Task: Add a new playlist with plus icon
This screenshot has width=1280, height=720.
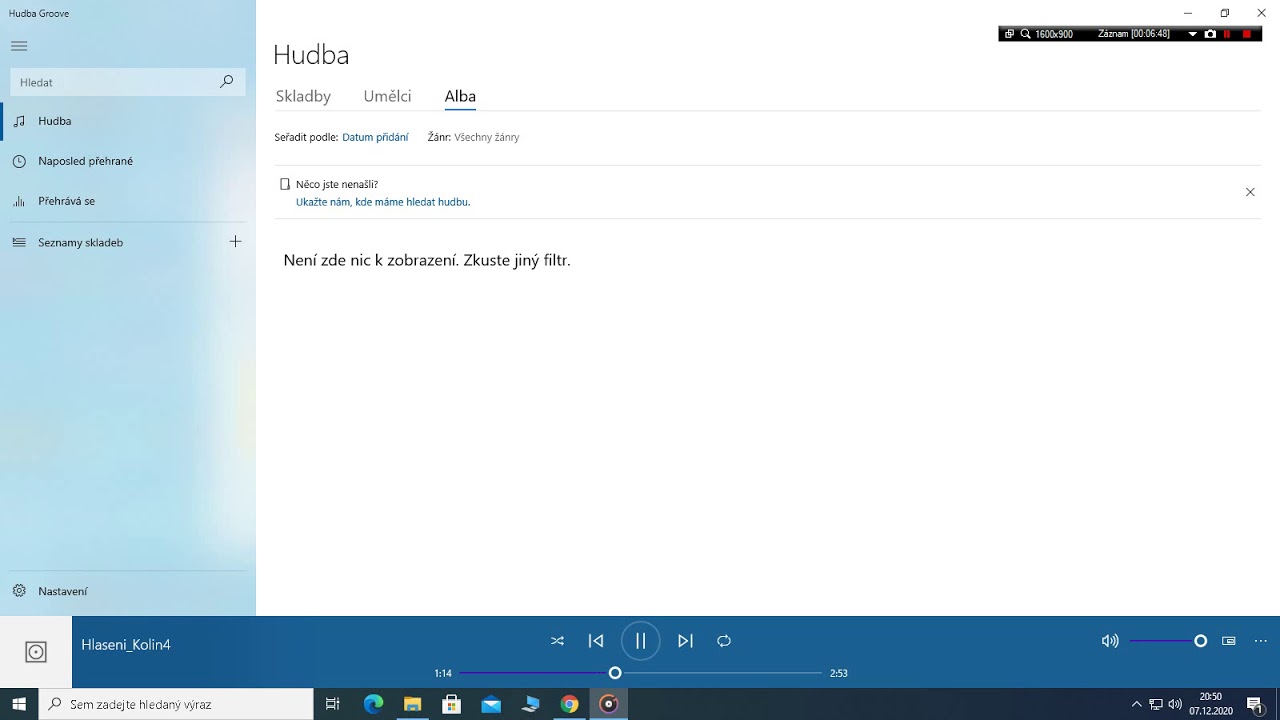Action: 236,242
